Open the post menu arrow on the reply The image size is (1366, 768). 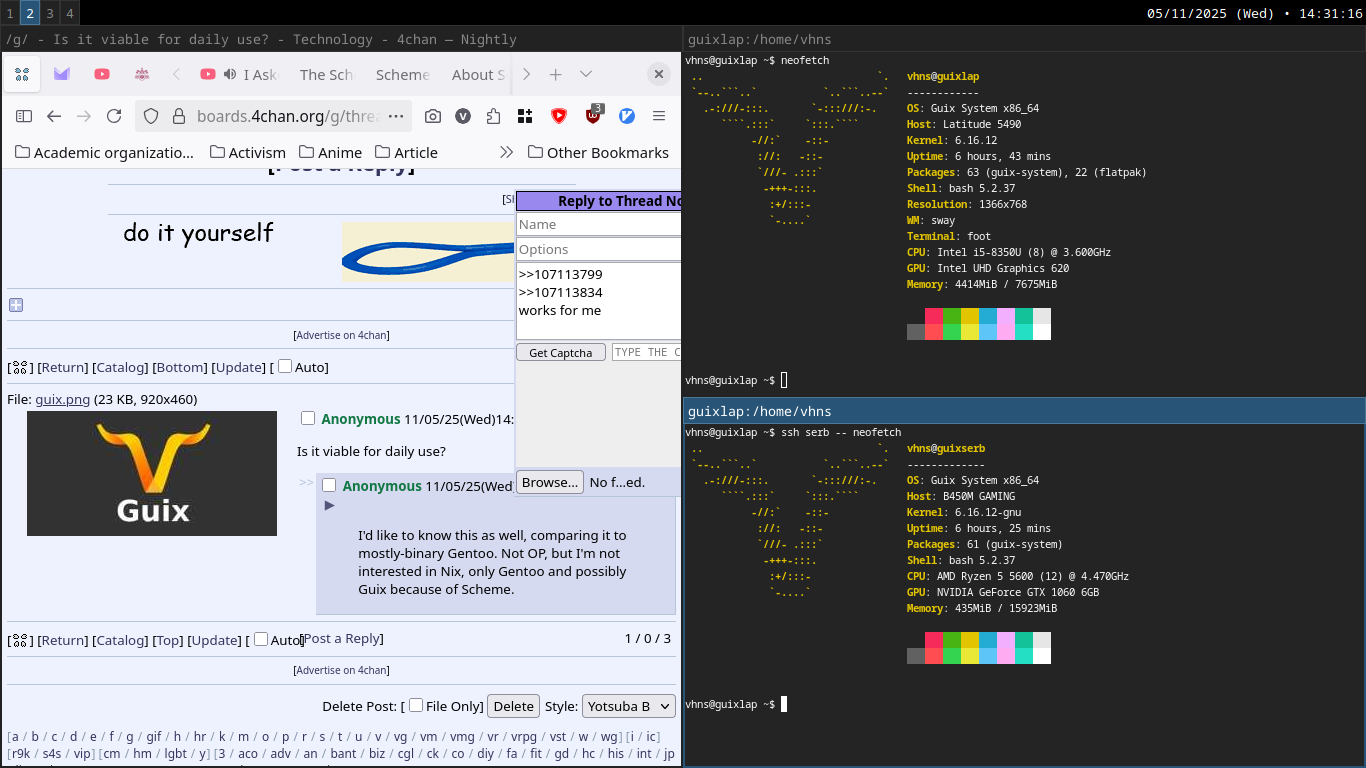pos(330,505)
